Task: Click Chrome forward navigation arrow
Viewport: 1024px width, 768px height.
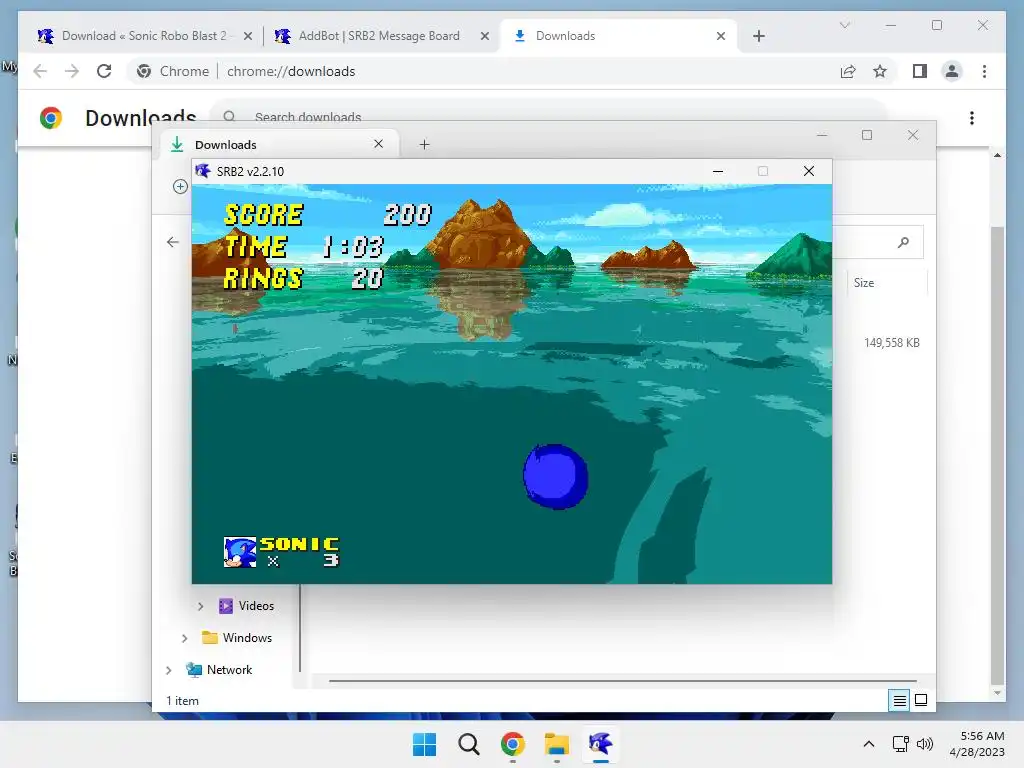Action: tap(72, 71)
